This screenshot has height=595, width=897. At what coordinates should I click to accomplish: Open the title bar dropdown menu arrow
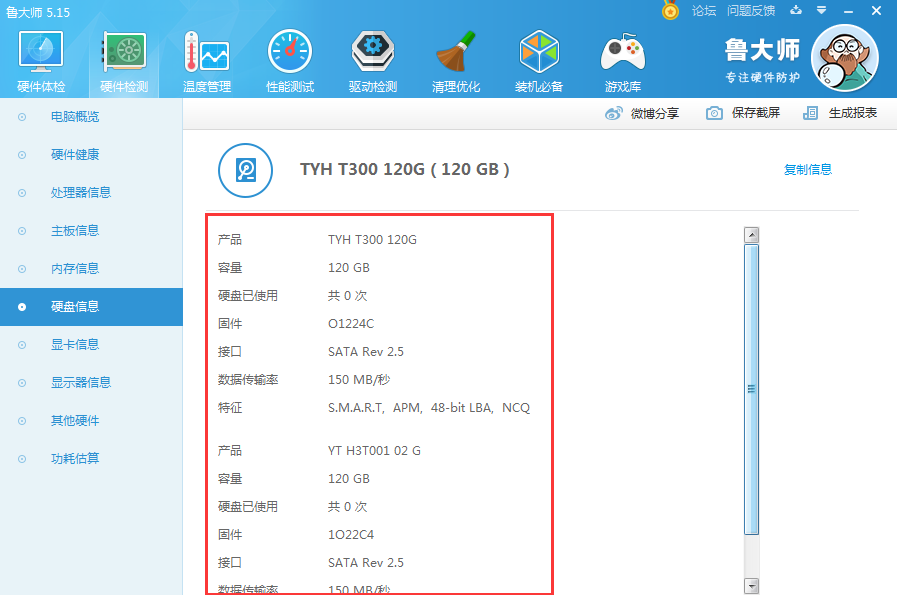tap(821, 10)
